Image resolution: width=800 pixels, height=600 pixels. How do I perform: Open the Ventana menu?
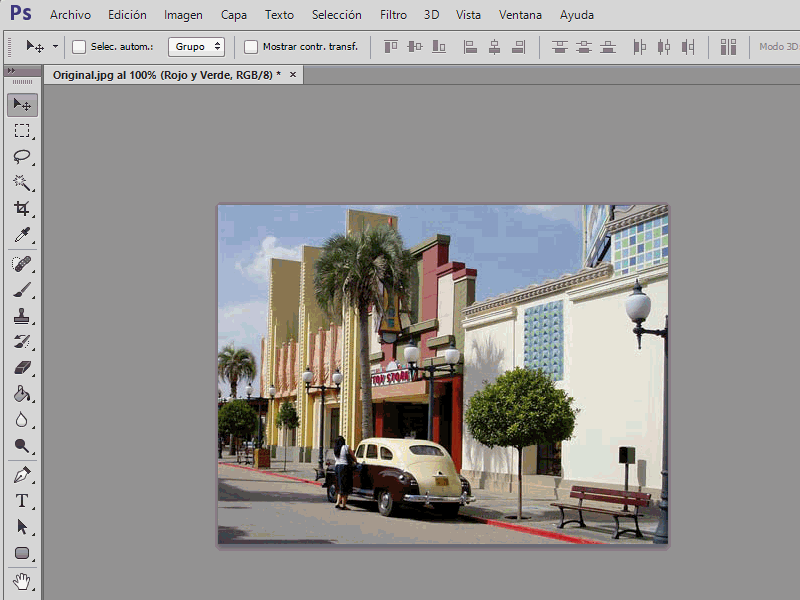click(x=520, y=15)
